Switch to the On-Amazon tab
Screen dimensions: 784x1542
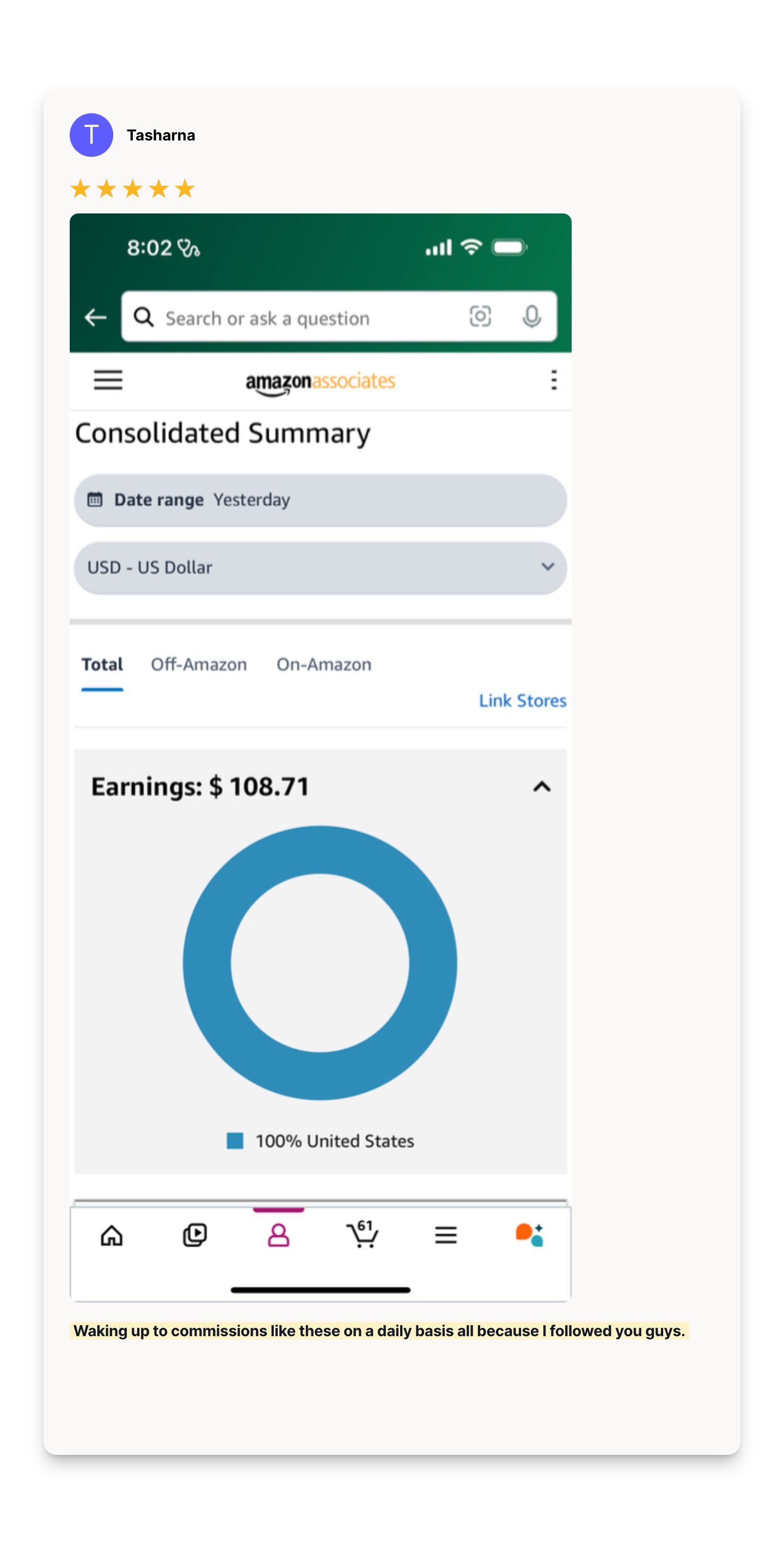coord(324,664)
